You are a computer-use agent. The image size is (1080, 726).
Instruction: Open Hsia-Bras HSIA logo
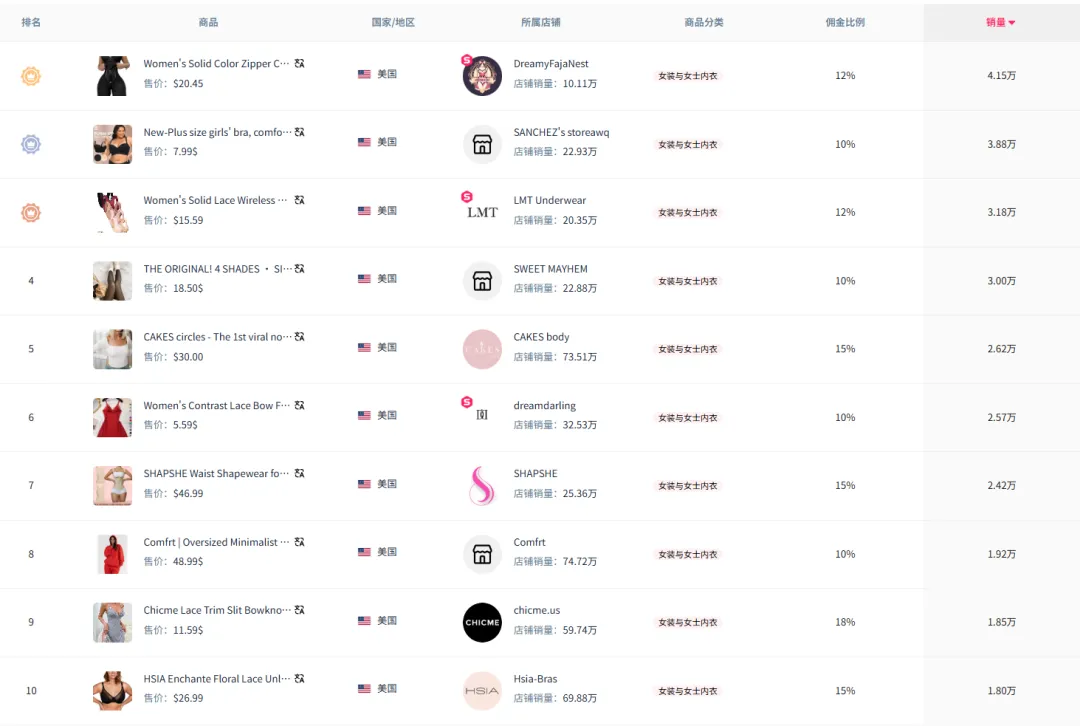482,690
